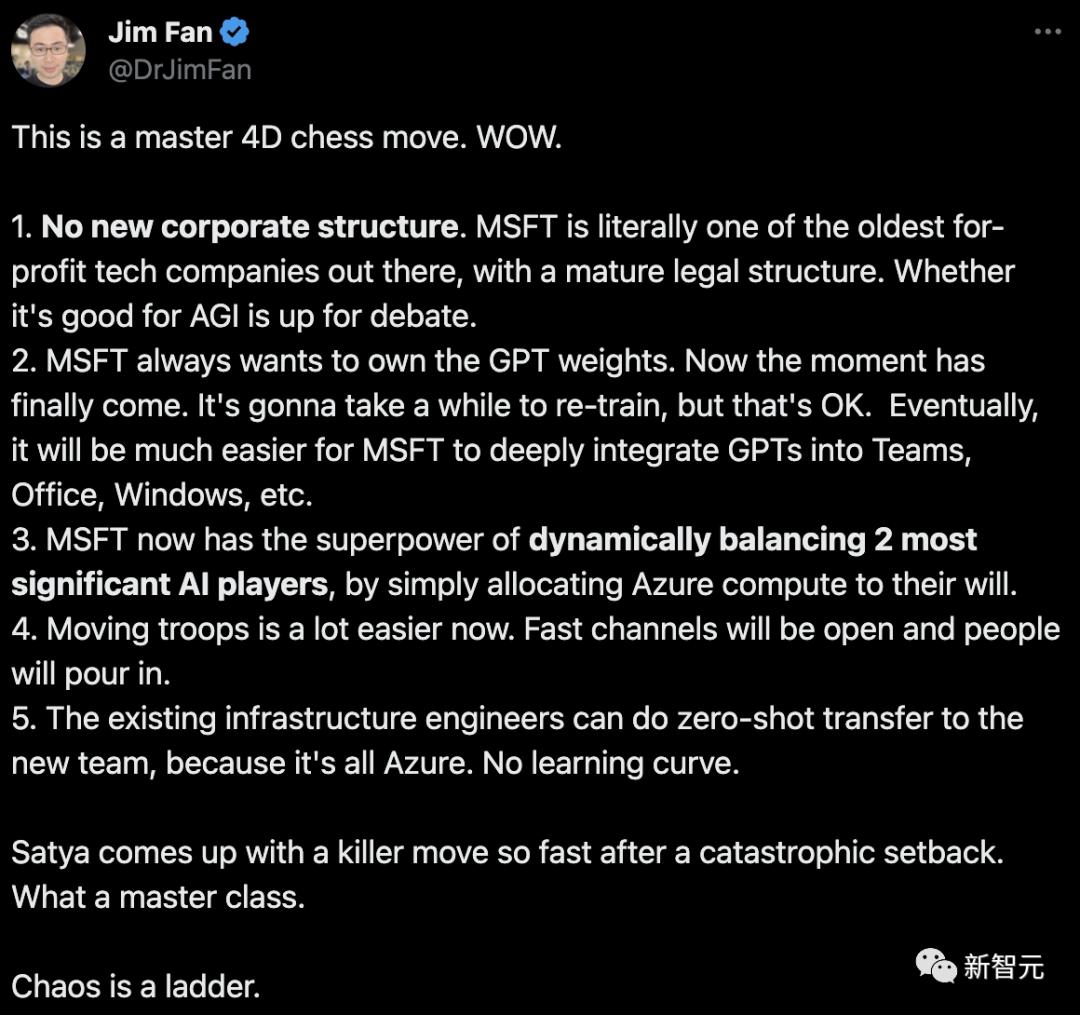Image resolution: width=1080 pixels, height=1015 pixels.
Task: Click the 新智元 watermark text
Action: coord(1003,966)
